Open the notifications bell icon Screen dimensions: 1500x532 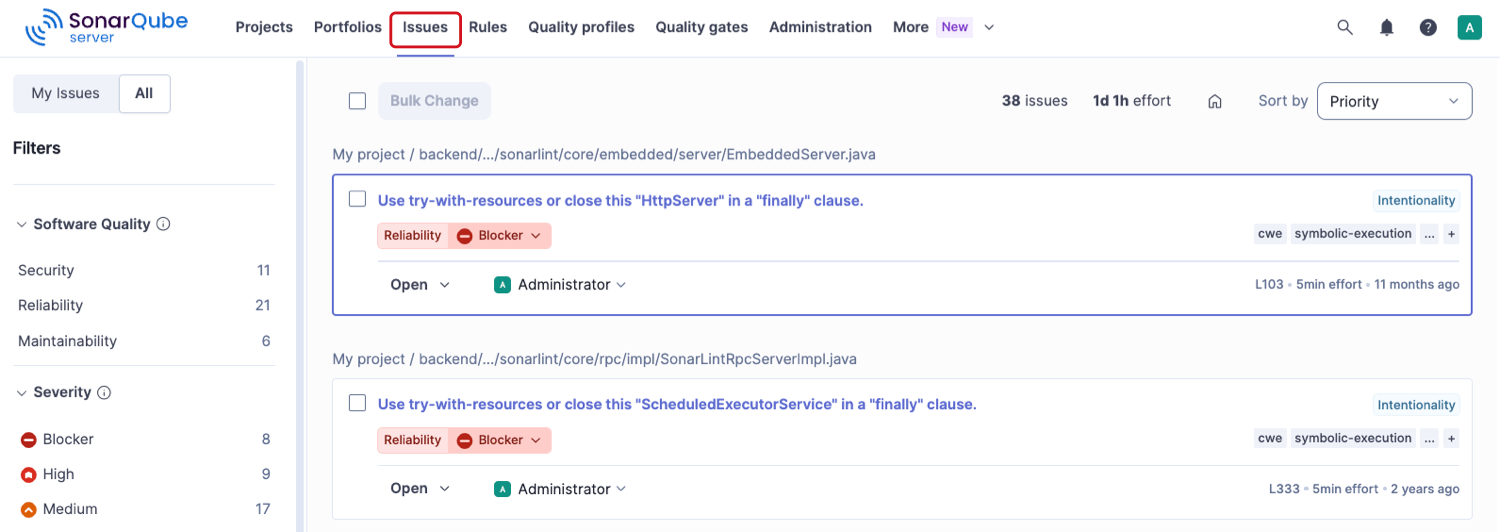coord(1386,28)
